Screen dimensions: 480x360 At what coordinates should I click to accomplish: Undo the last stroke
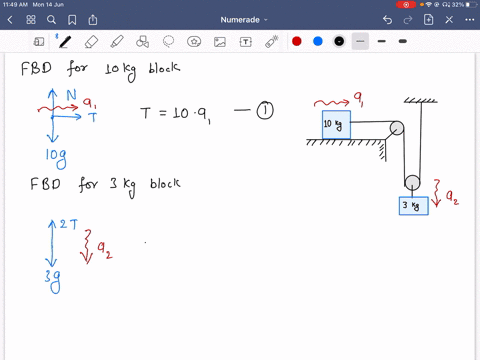click(x=387, y=20)
